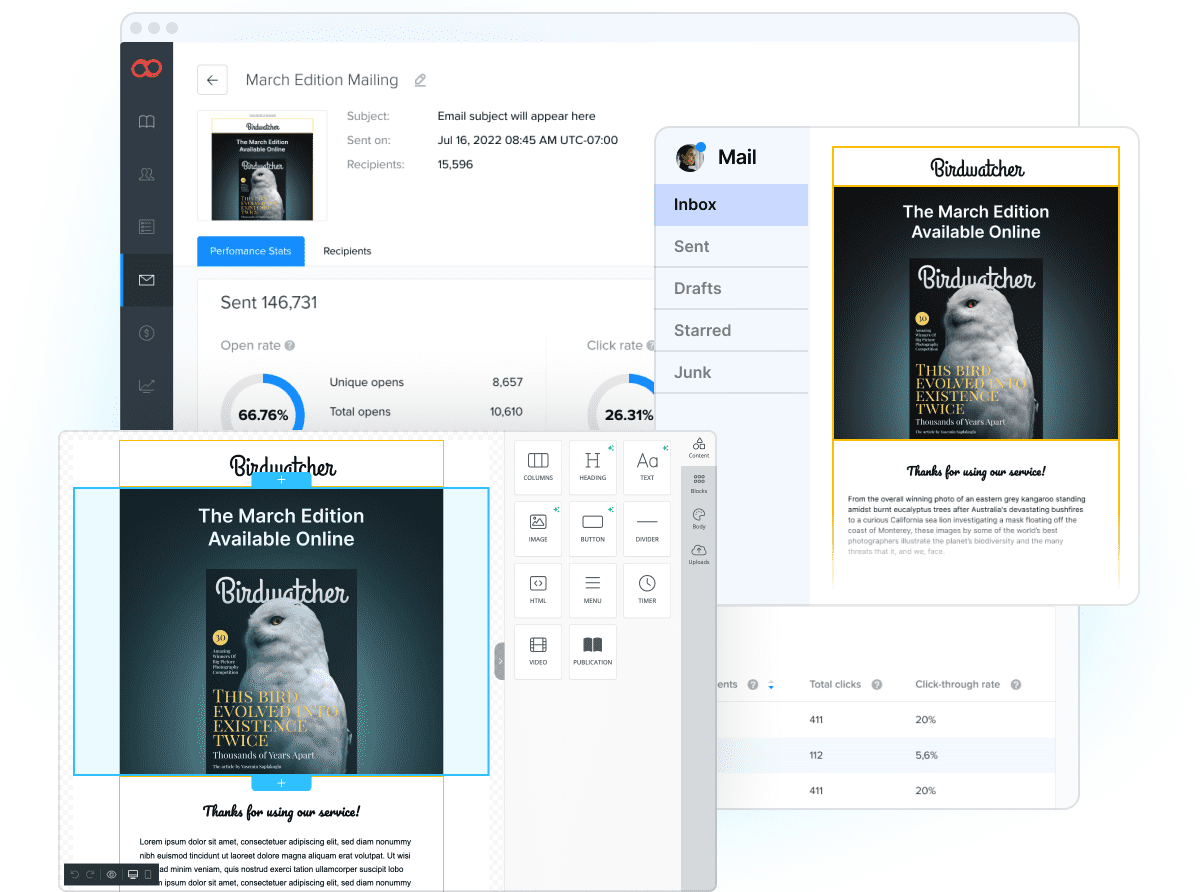Open the analytics chart icon in sidebar

(x=147, y=385)
